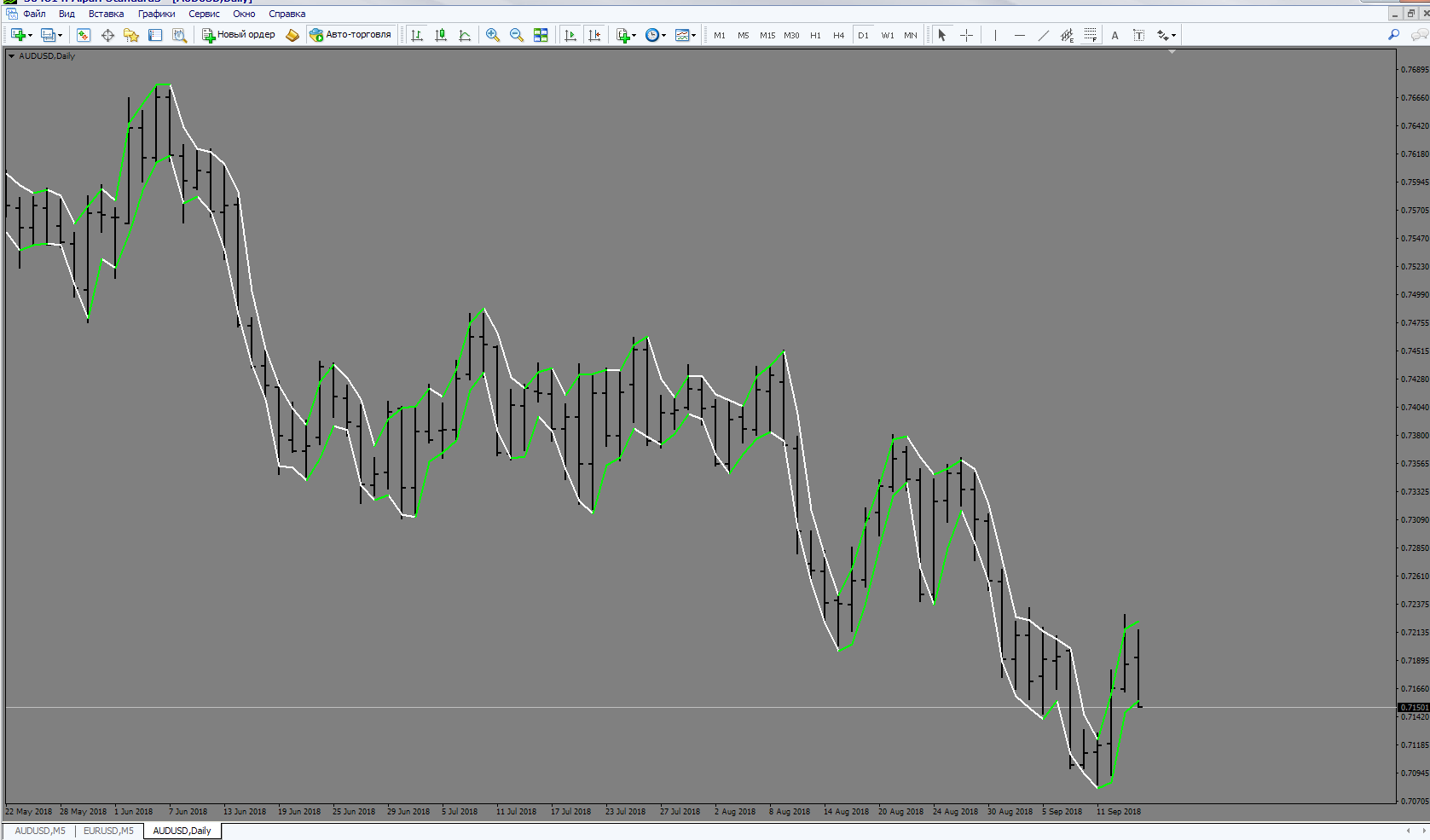Open the Strategy Tester icon
1430x840 pixels.
tap(179, 35)
